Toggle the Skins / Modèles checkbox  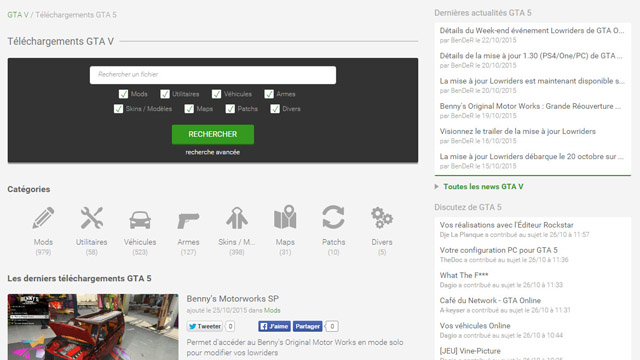click(118, 109)
